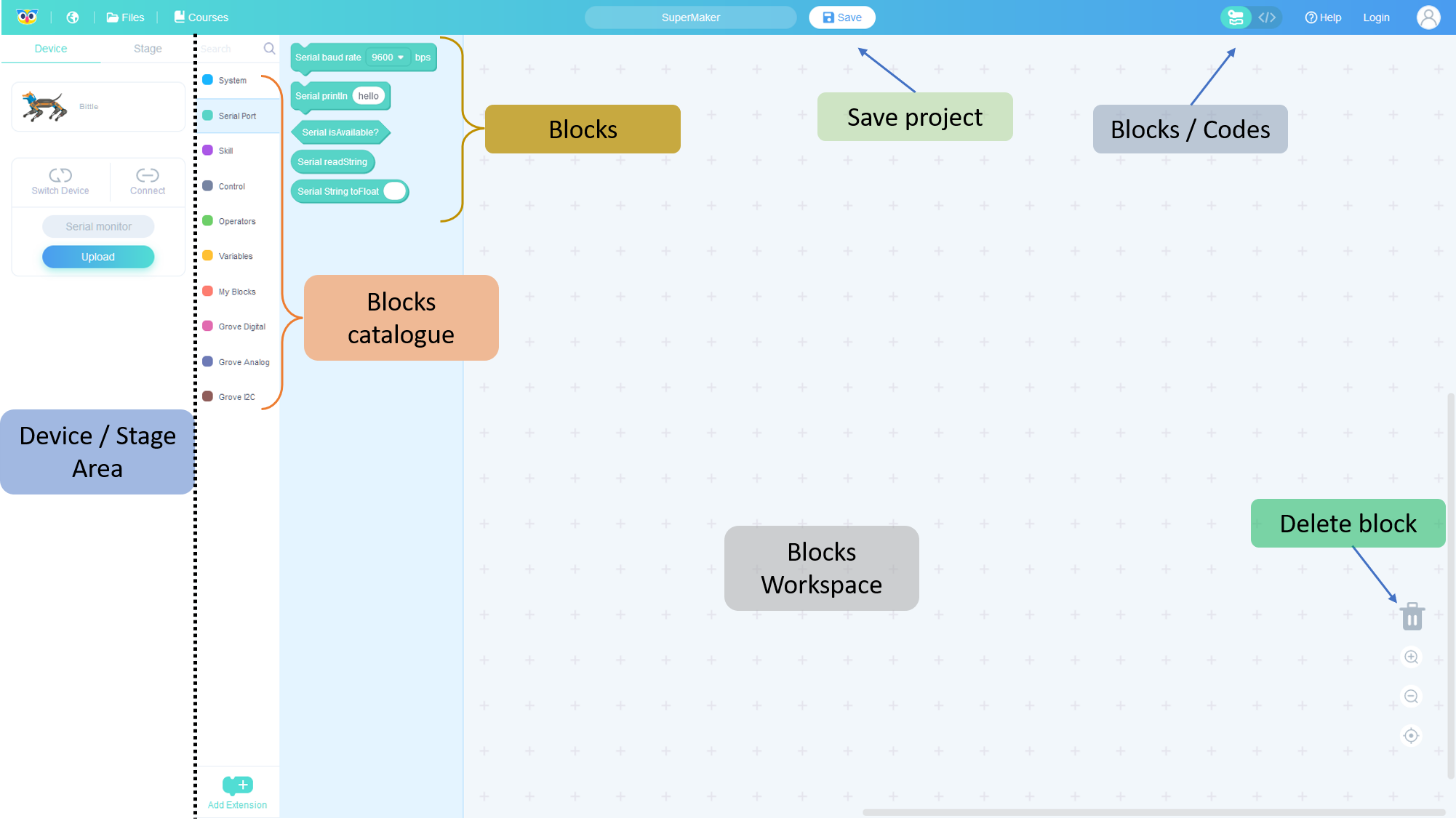Center the workspace view
This screenshot has width=1456, height=821.
[x=1411, y=735]
